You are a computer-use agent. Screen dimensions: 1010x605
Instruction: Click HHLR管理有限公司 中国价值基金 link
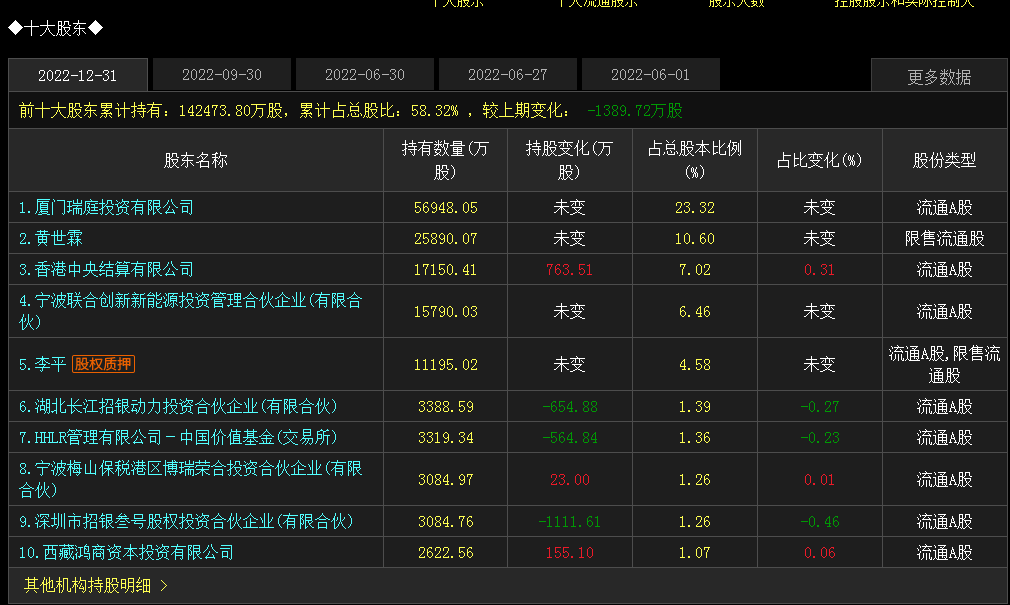(x=178, y=437)
